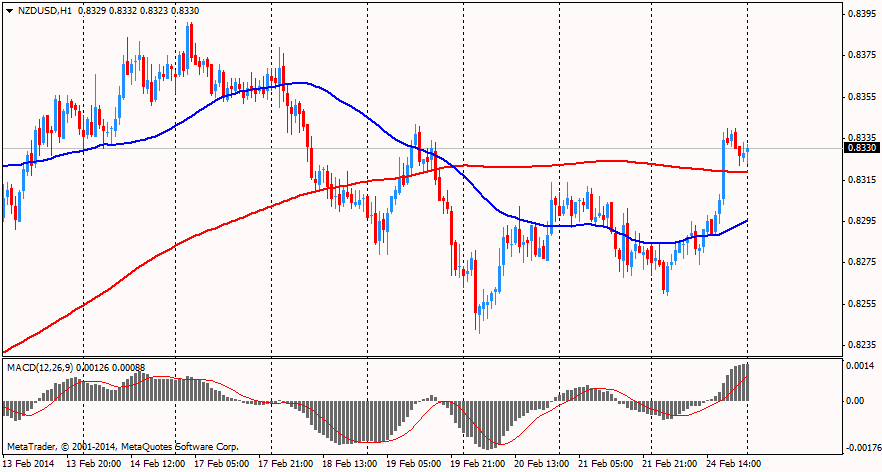Click the 0.8255 price axis label
The width and height of the screenshot is (882, 472).
point(861,304)
